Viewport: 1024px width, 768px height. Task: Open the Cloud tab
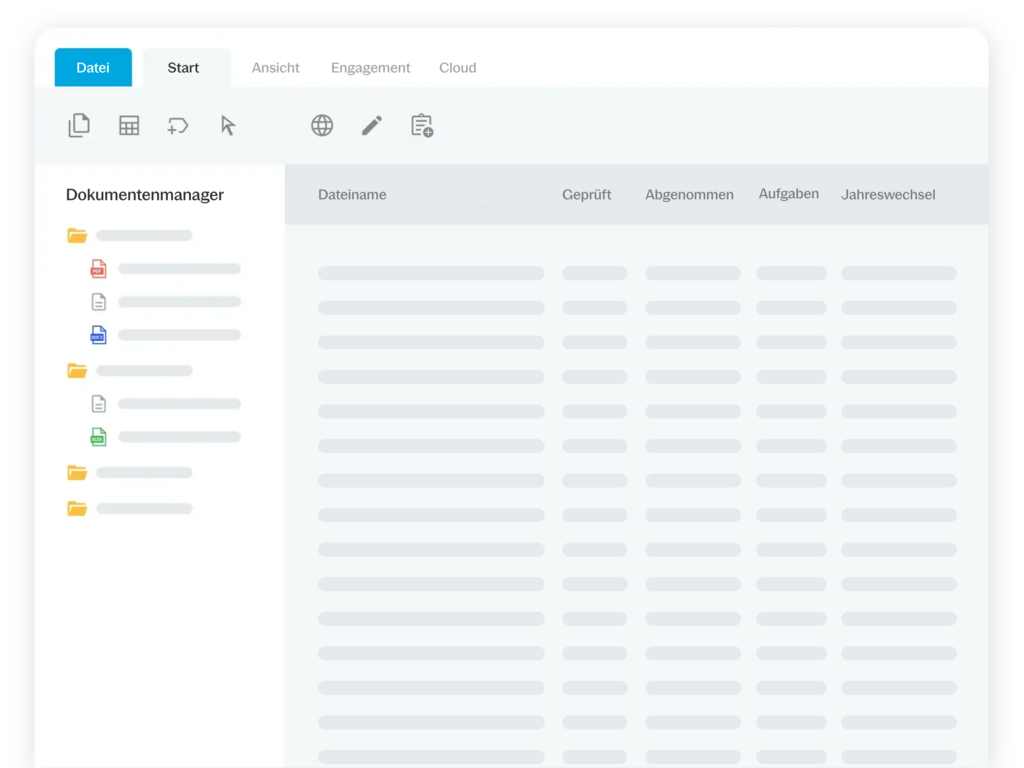point(457,68)
